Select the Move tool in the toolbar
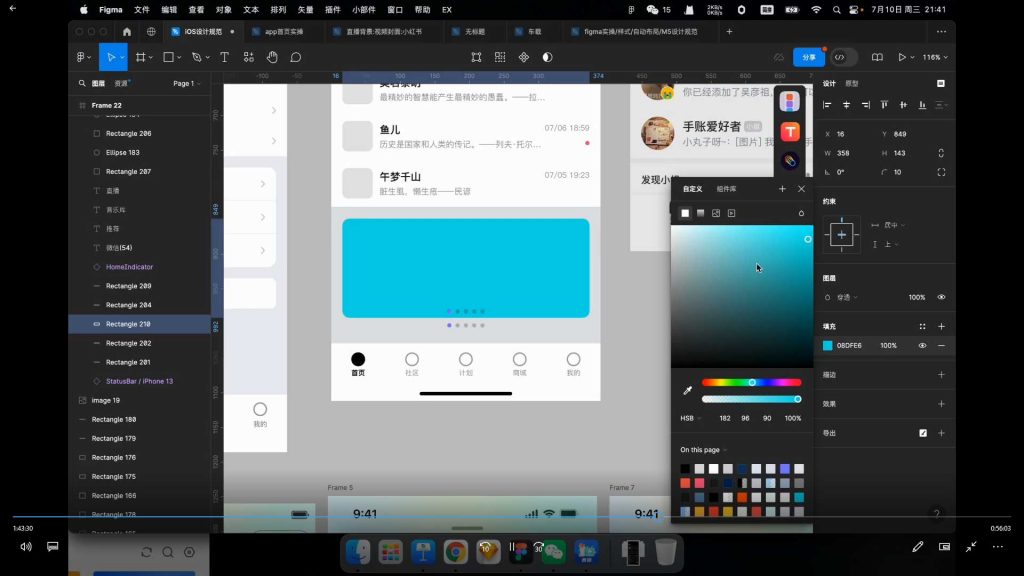Viewport: 1024px width, 576px height. 113,57
